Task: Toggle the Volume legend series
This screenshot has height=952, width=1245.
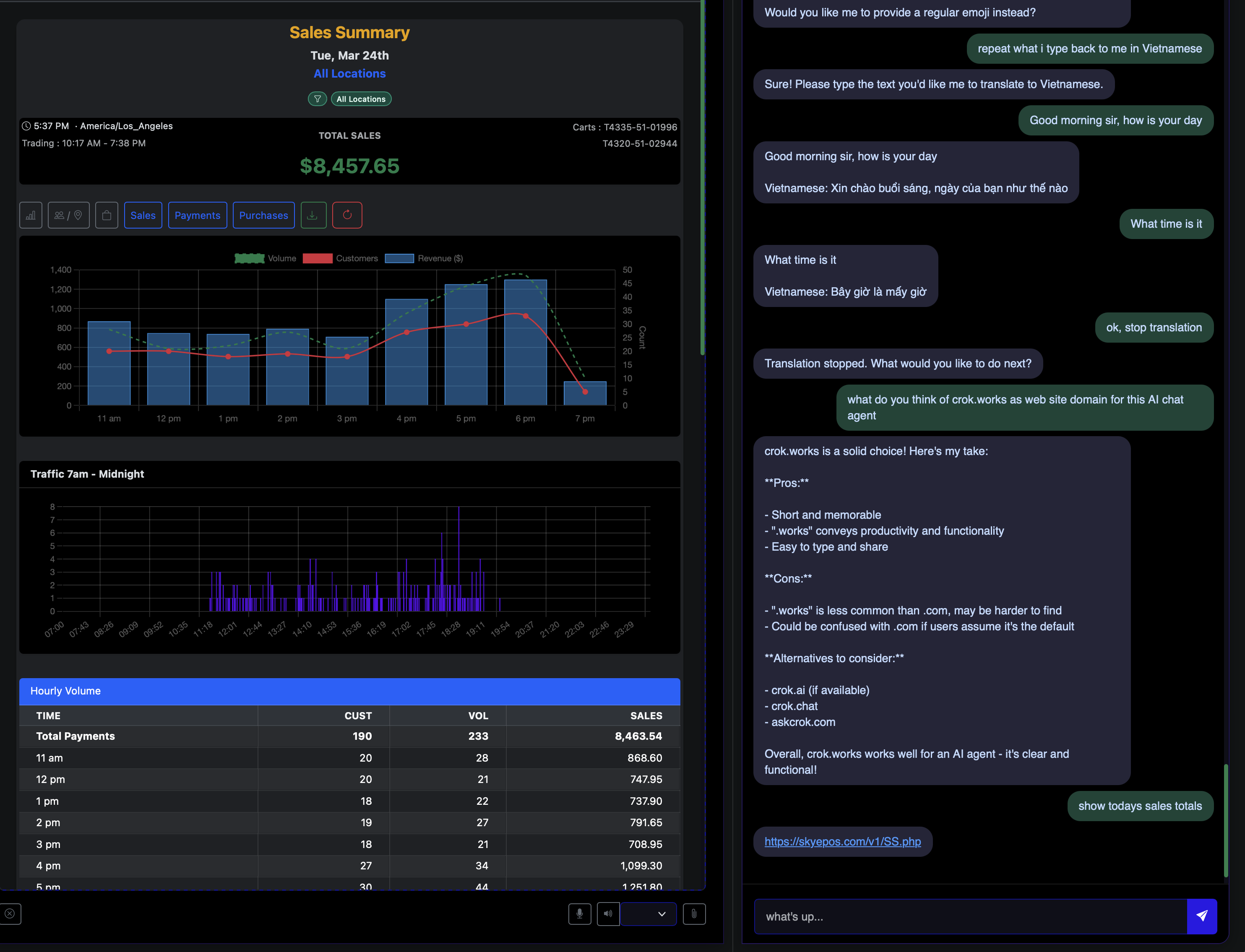Action: [265, 258]
